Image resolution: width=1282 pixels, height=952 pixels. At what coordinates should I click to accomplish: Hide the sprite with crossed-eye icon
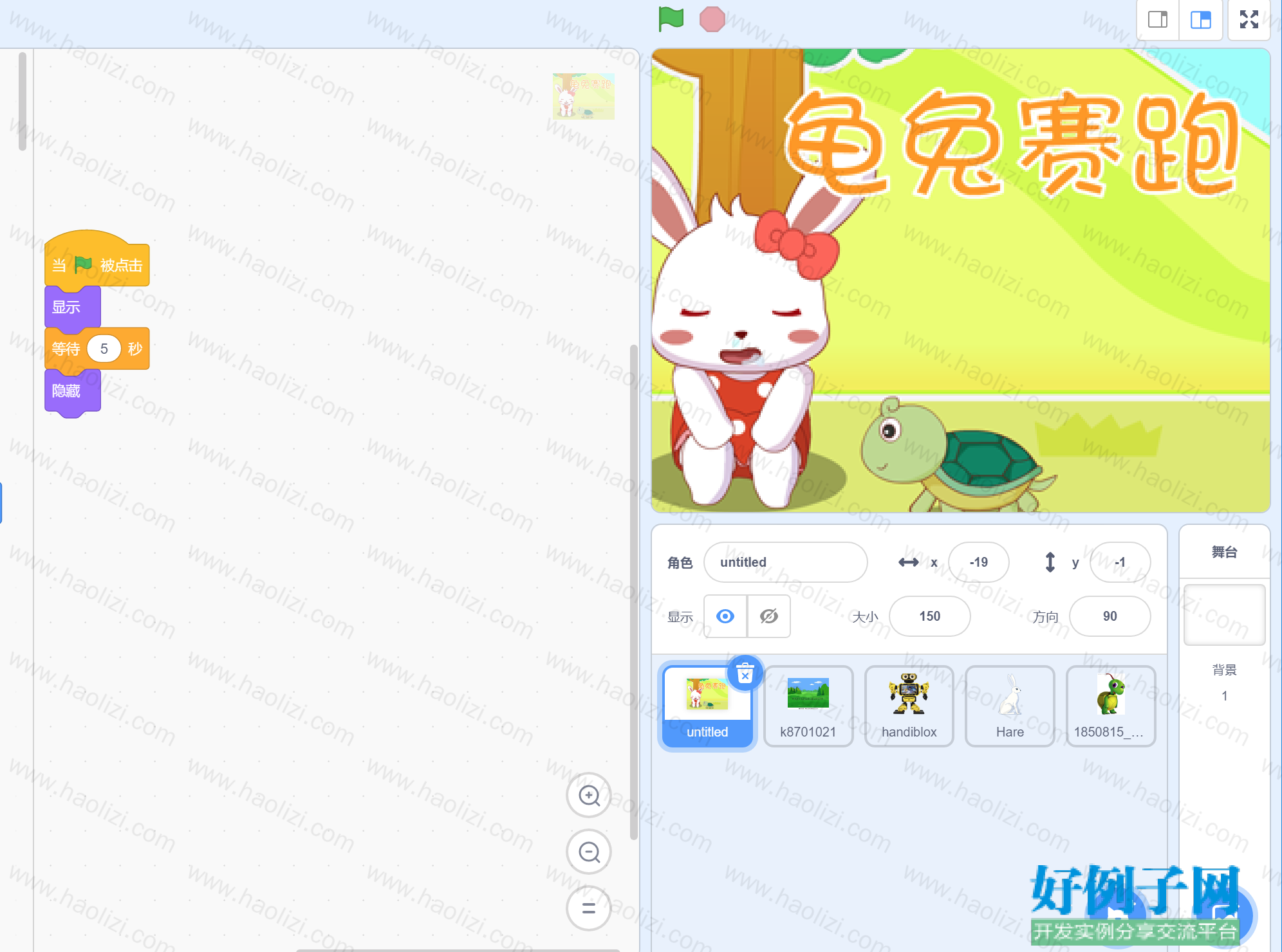pyautogui.click(x=769, y=616)
